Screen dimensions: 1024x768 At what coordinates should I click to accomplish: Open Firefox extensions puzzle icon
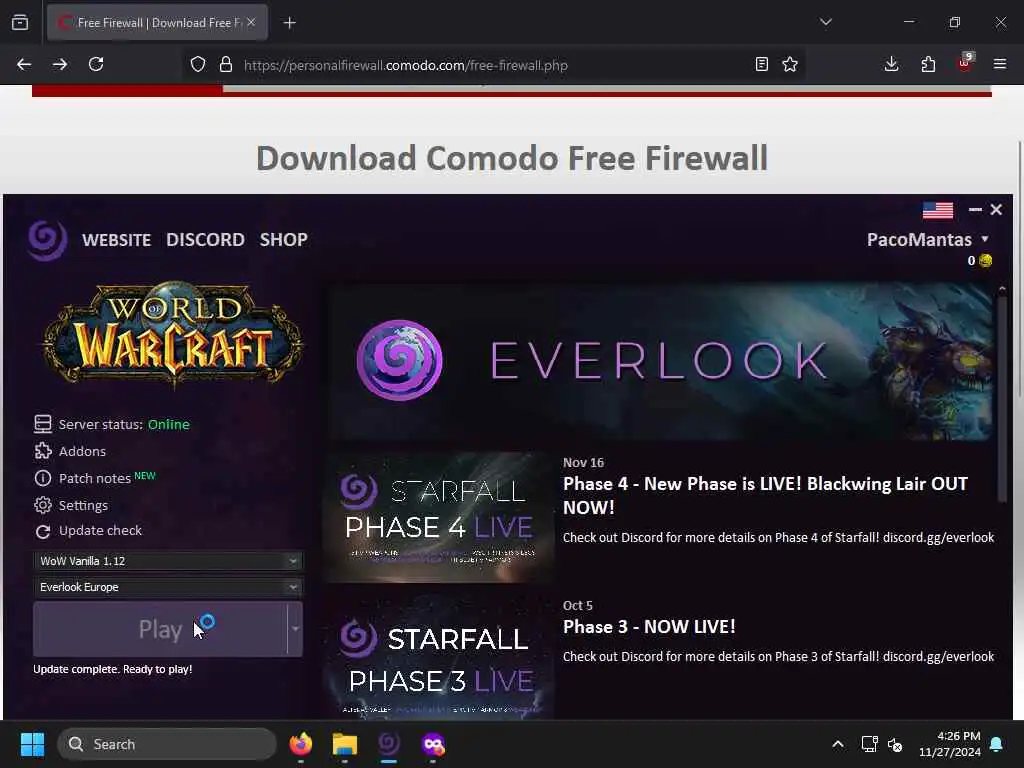tap(928, 64)
